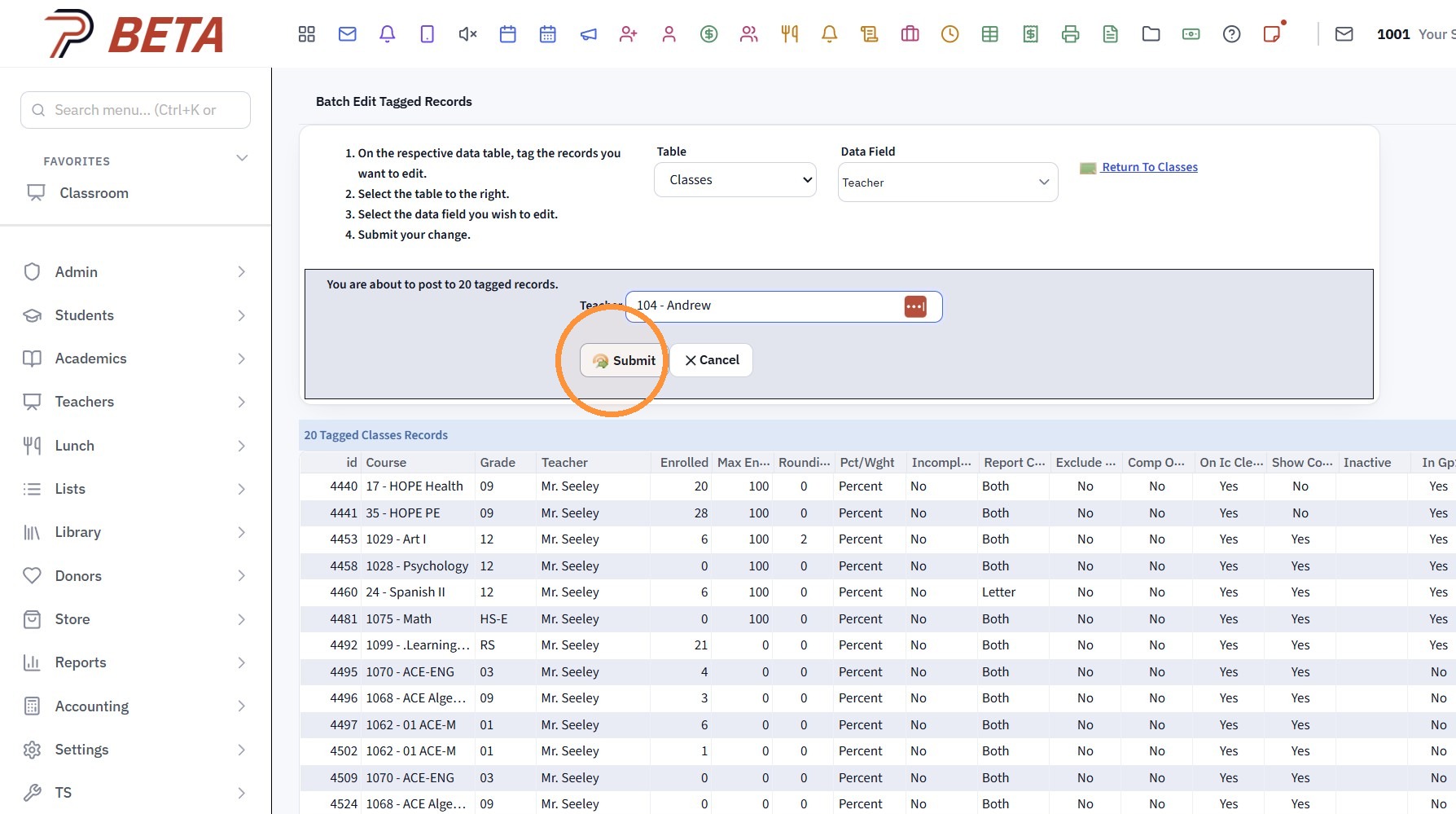This screenshot has width=1456, height=814.
Task: Open the mail envelope icon in toolbar
Action: click(348, 34)
